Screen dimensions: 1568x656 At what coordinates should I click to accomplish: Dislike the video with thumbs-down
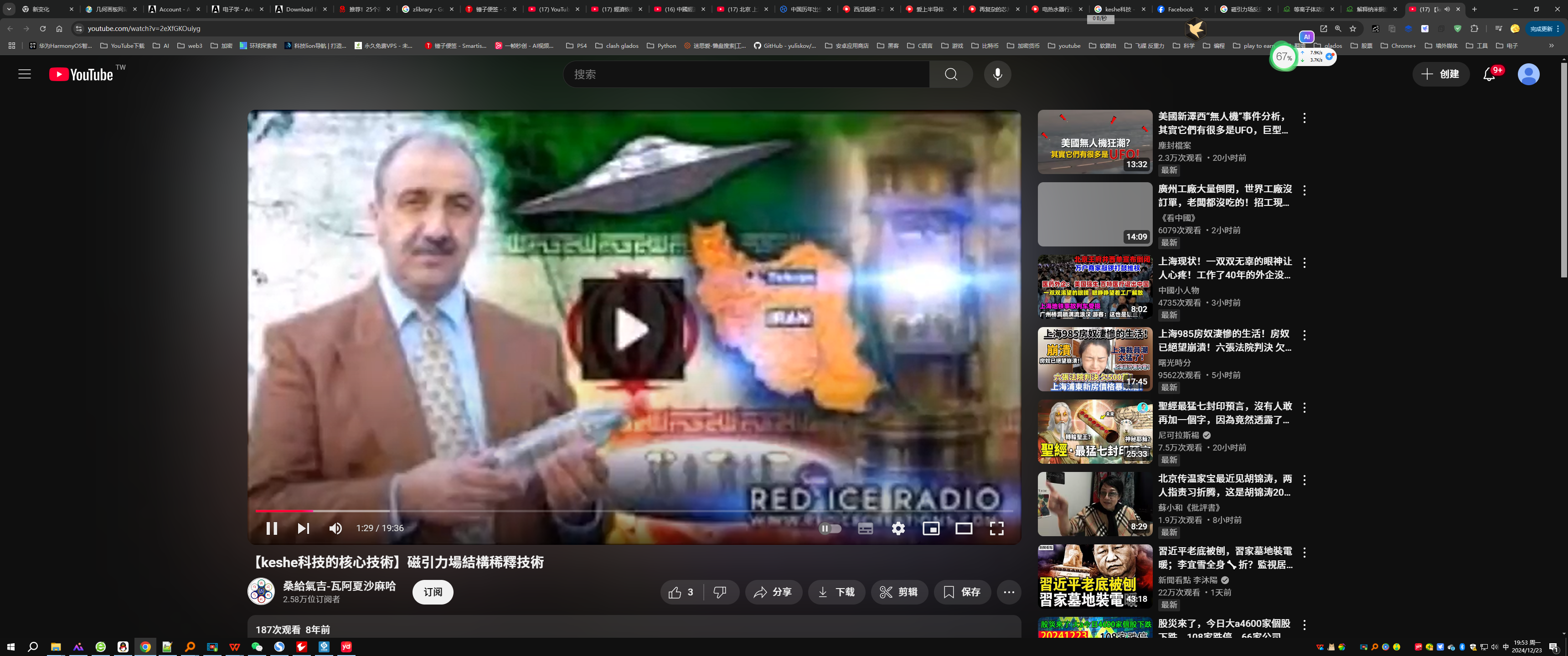pyautogui.click(x=719, y=592)
